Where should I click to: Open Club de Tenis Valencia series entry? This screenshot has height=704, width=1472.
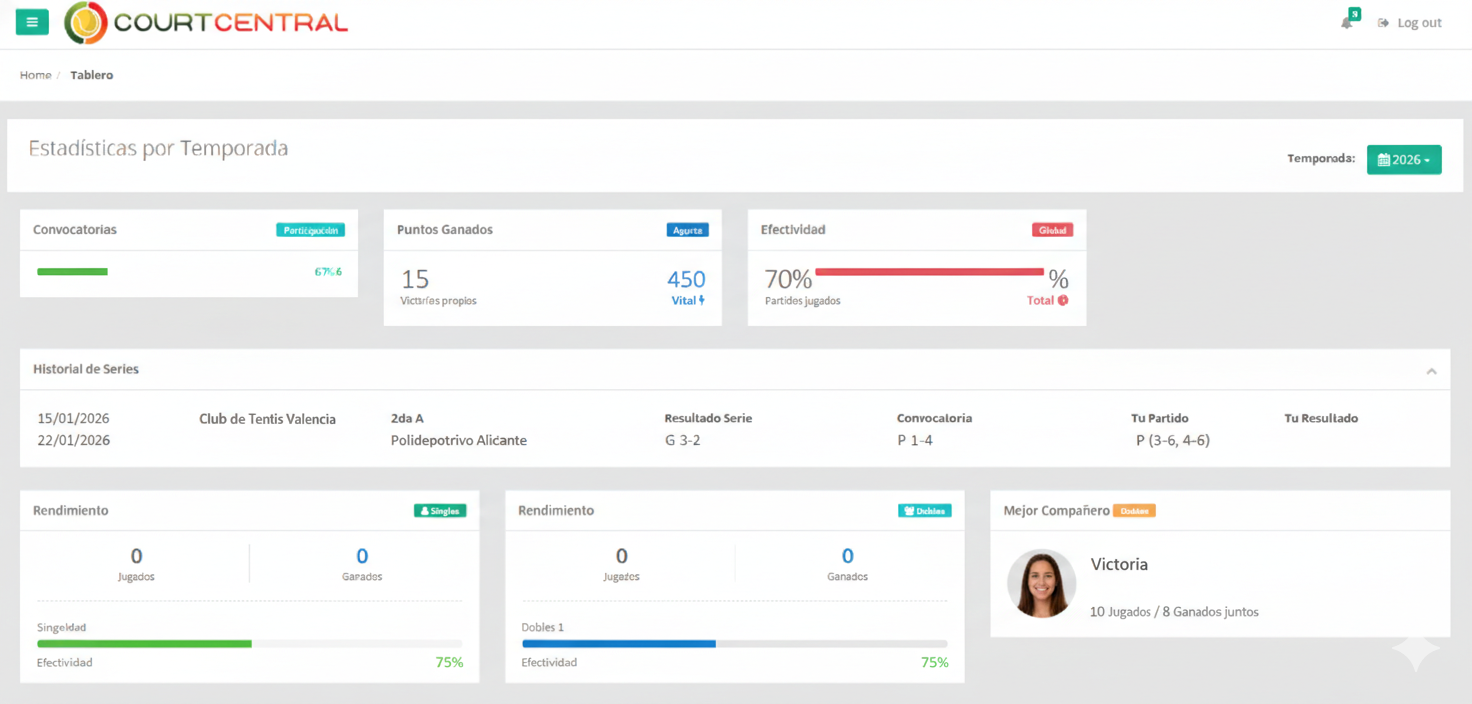[x=266, y=419]
